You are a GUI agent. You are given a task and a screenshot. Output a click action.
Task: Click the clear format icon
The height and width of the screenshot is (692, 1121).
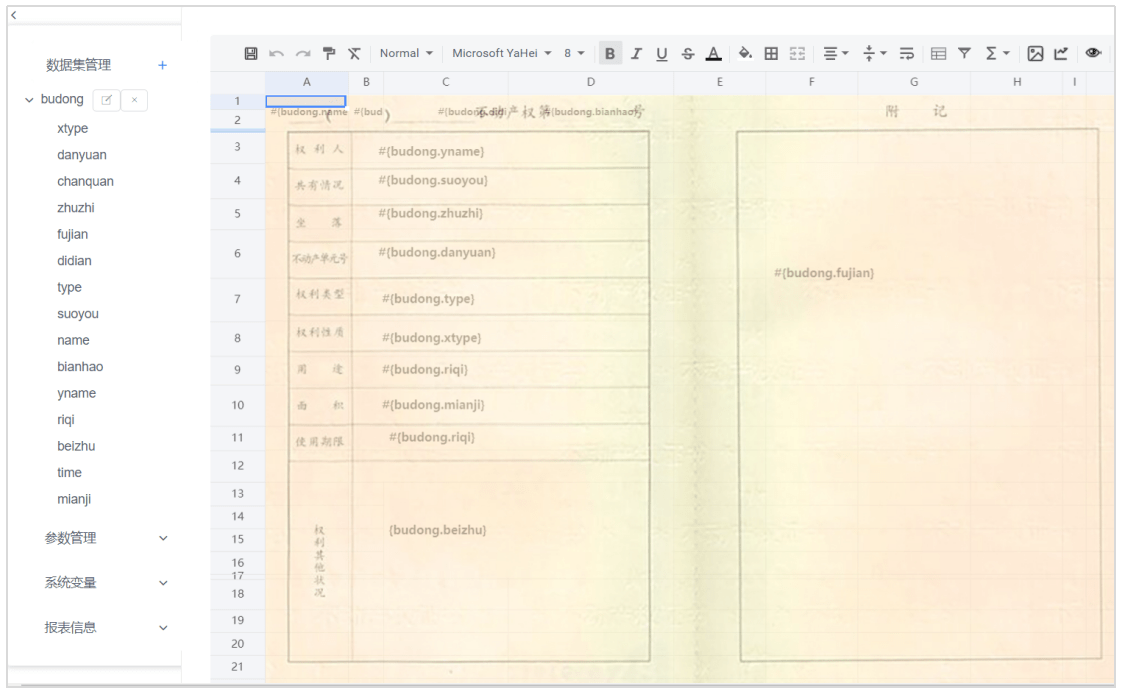[355, 54]
